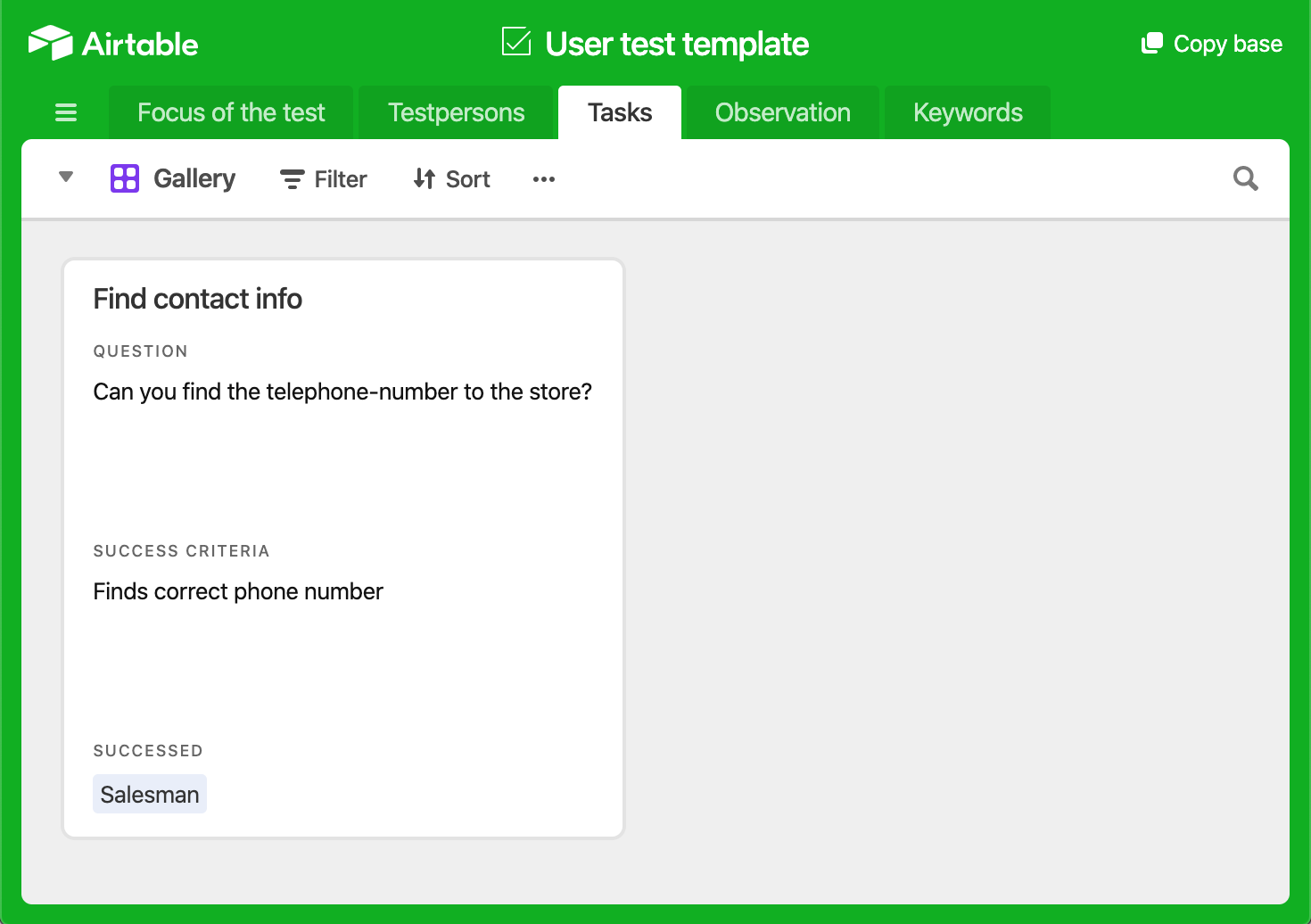Click the Copy base button
1311x924 pixels.
click(x=1211, y=42)
